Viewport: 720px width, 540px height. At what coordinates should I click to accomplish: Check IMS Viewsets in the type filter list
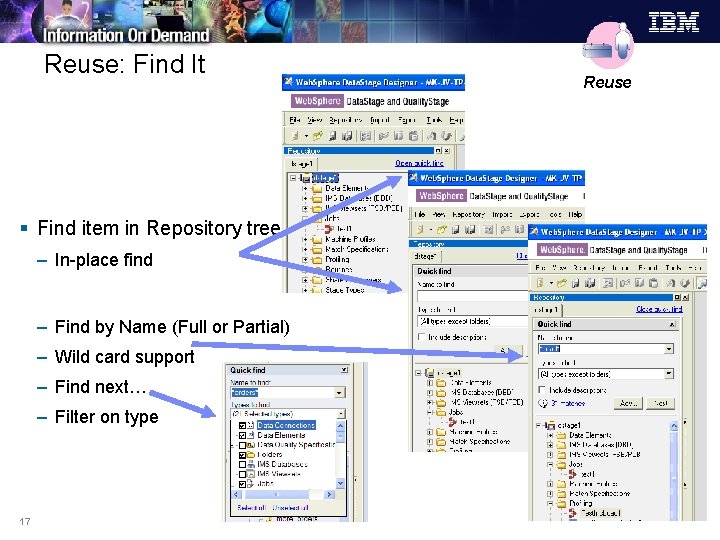tap(242, 474)
